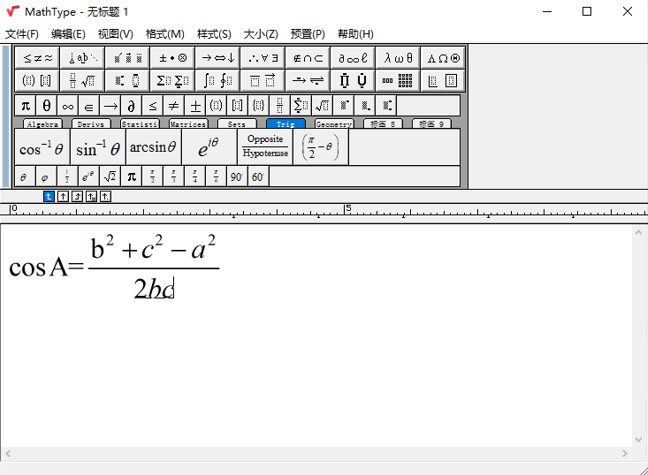Insert the partial derivative symbol

131,105
